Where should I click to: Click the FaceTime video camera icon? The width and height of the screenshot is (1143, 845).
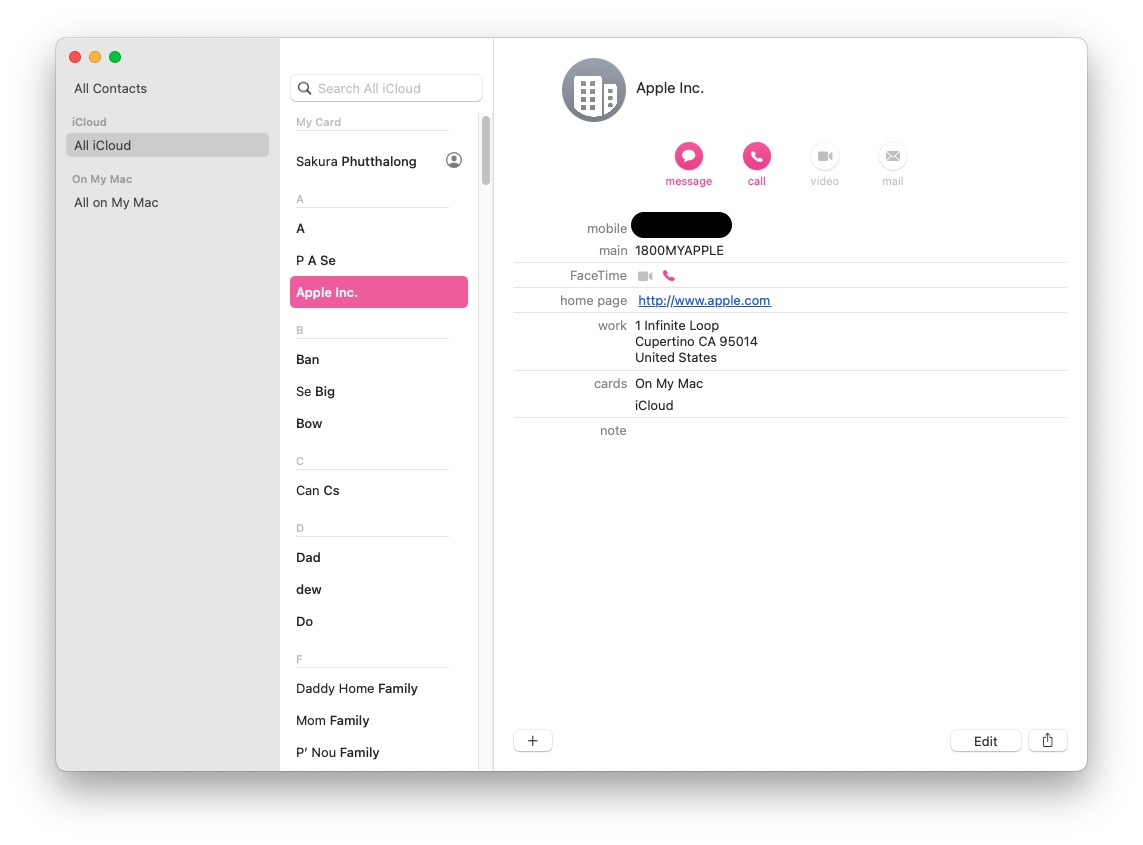pyautogui.click(x=645, y=276)
